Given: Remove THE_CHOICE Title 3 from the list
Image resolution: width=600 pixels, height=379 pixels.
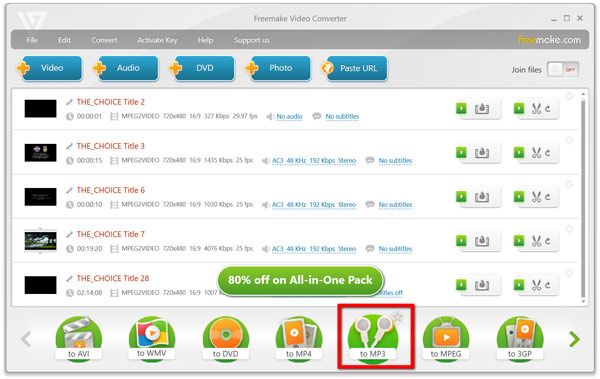Looking at the screenshot, I should [569, 140].
